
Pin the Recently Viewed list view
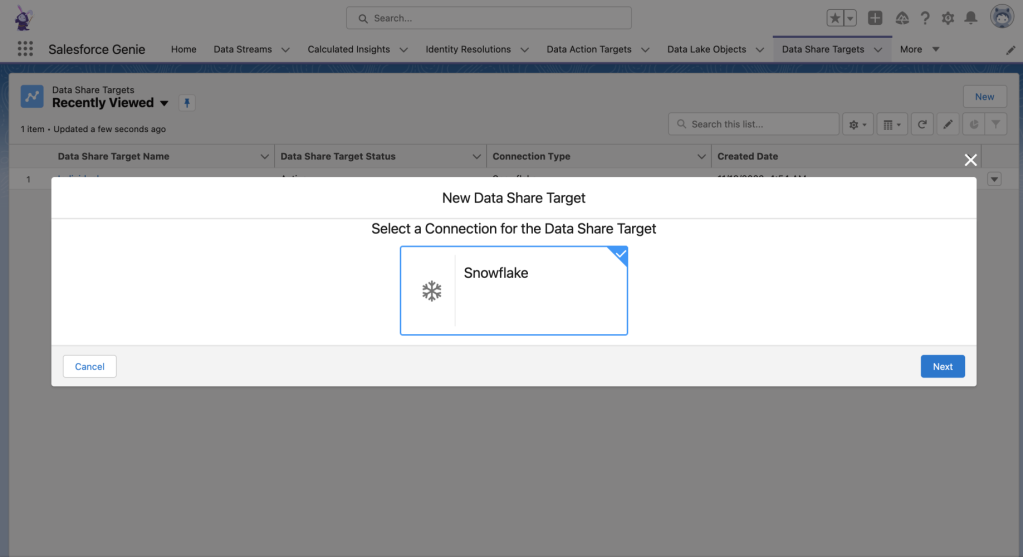187,103
